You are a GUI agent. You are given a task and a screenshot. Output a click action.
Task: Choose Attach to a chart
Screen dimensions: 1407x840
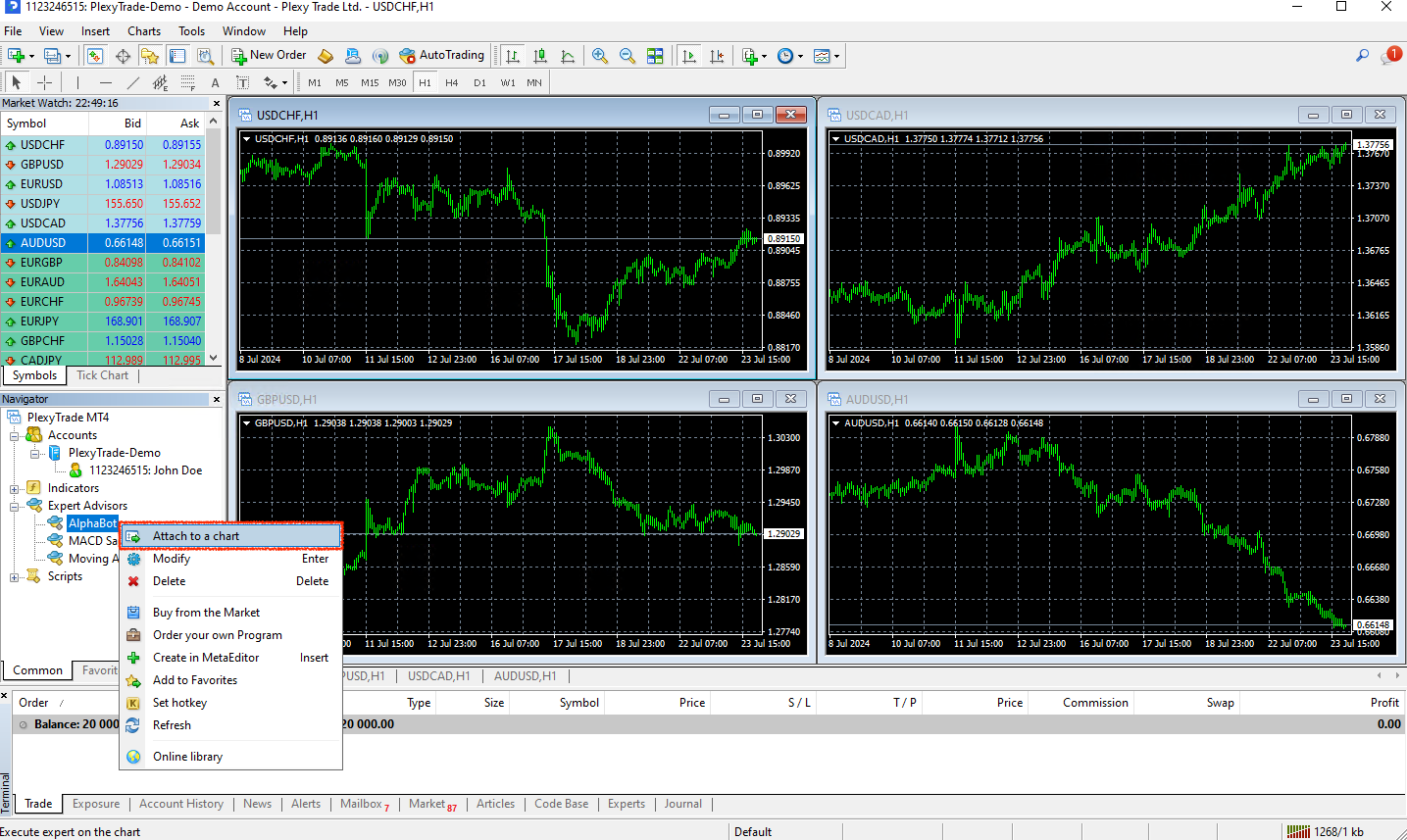click(231, 536)
